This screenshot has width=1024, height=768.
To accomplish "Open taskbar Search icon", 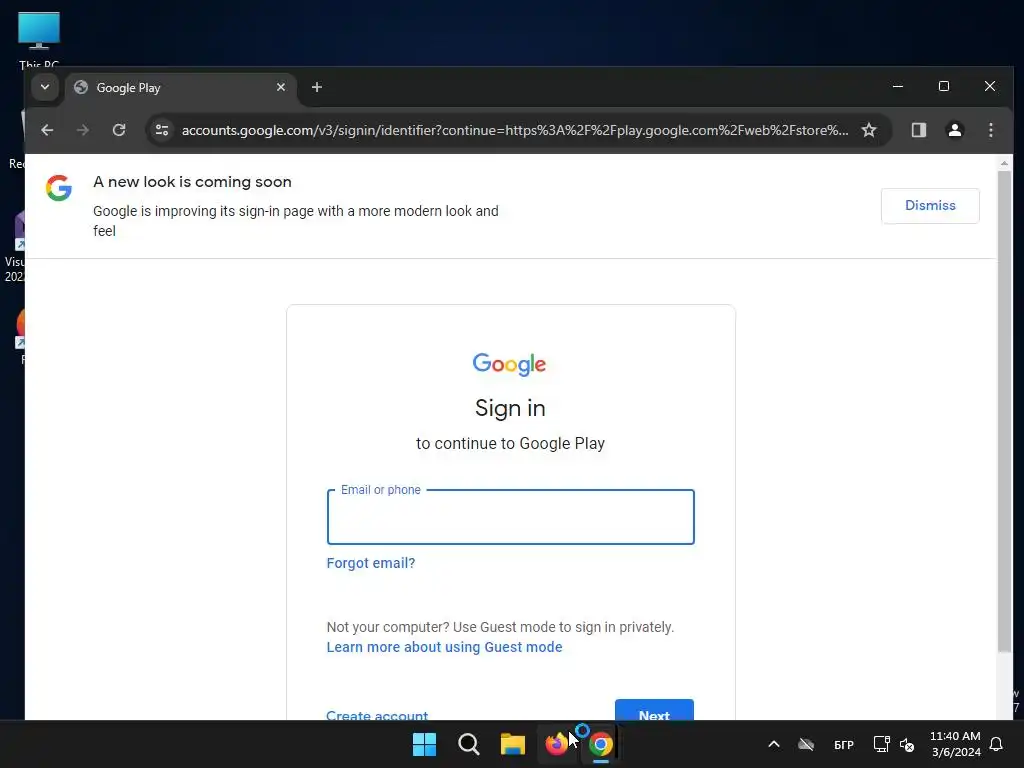I will (468, 744).
